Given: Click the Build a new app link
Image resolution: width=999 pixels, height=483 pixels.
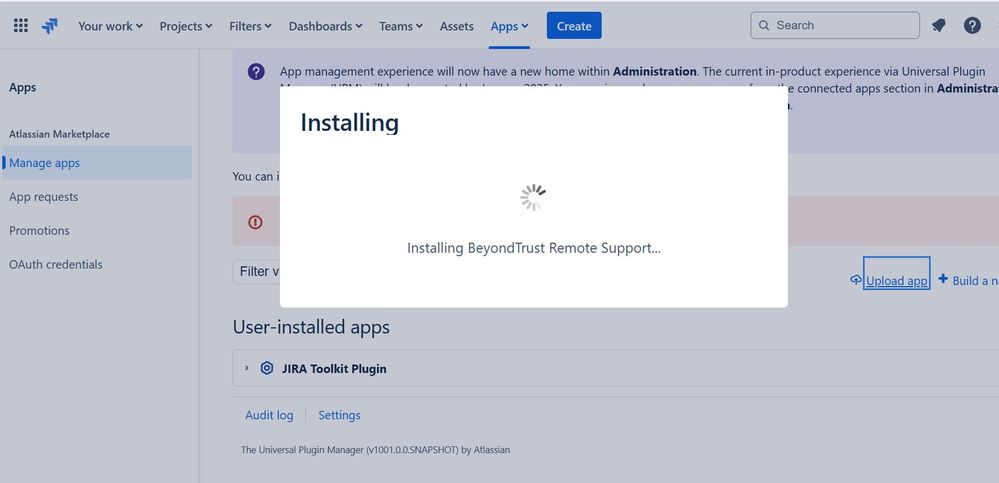Looking at the screenshot, I should (x=975, y=280).
